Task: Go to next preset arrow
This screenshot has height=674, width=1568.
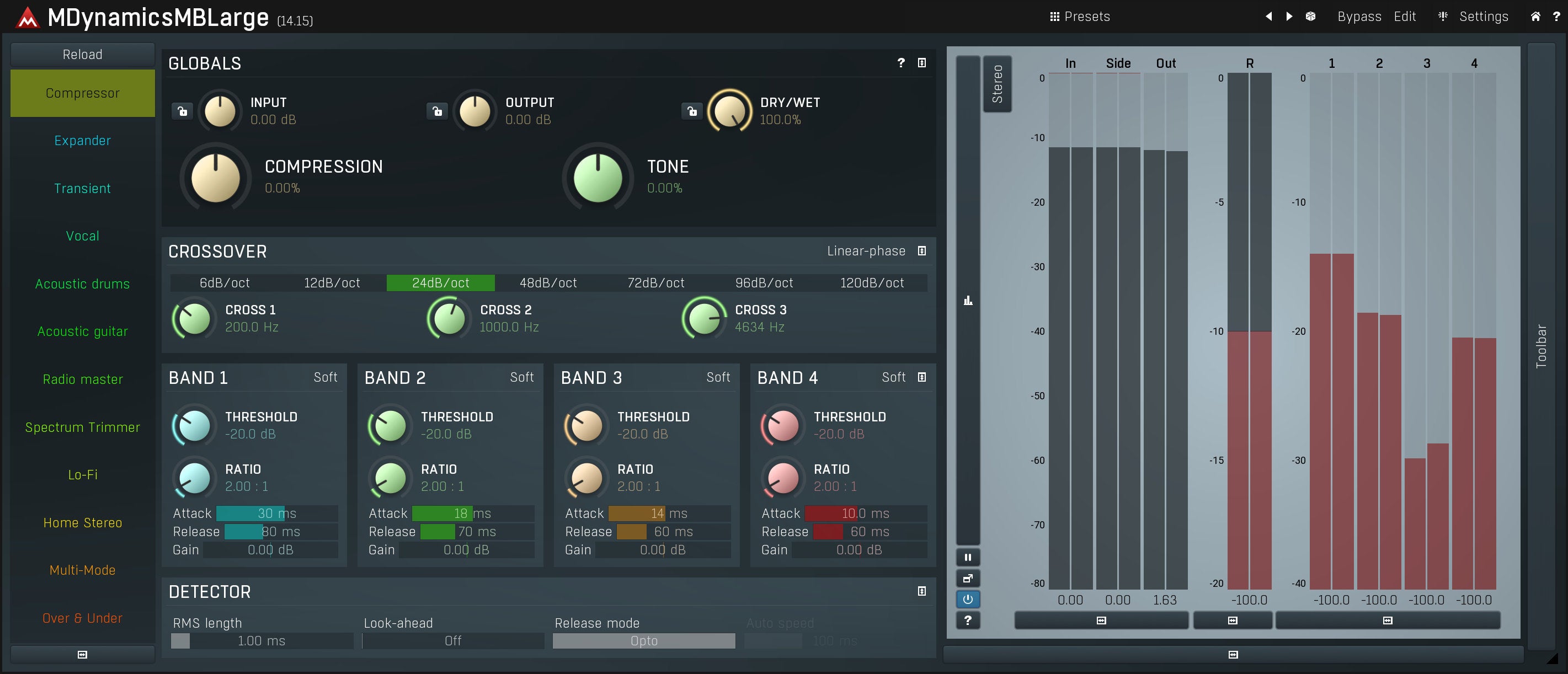Action: [x=1289, y=17]
